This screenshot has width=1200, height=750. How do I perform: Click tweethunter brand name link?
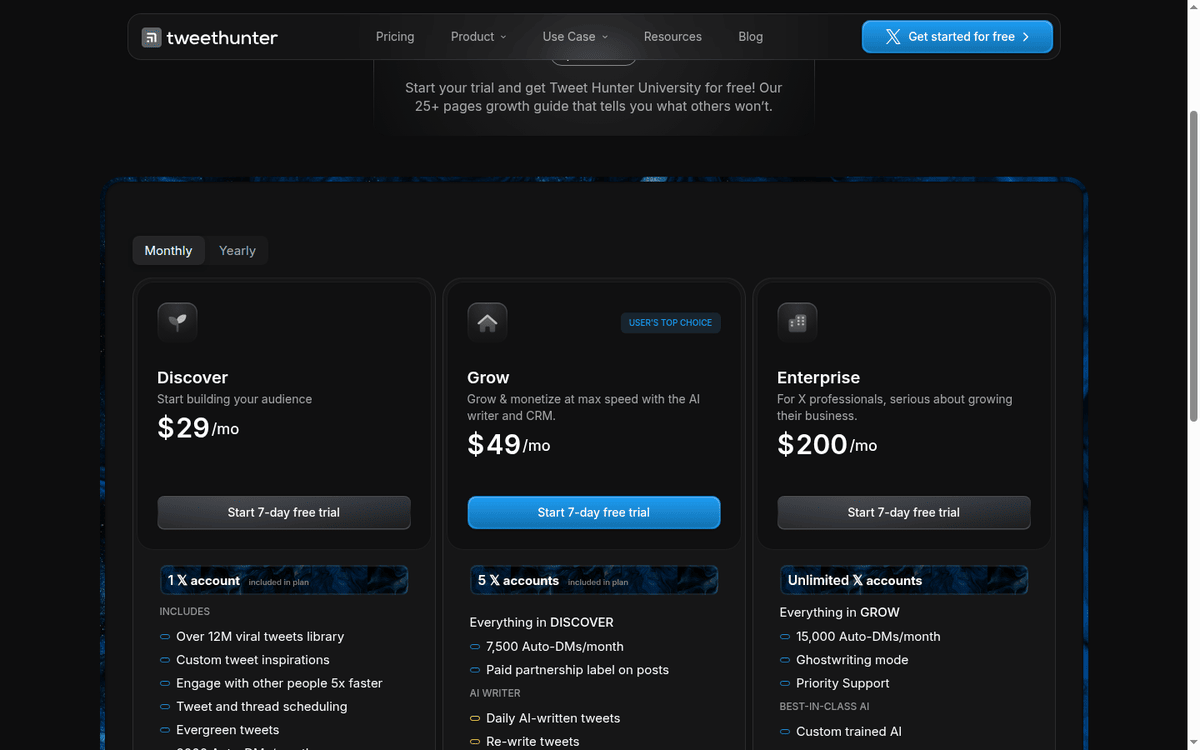222,38
